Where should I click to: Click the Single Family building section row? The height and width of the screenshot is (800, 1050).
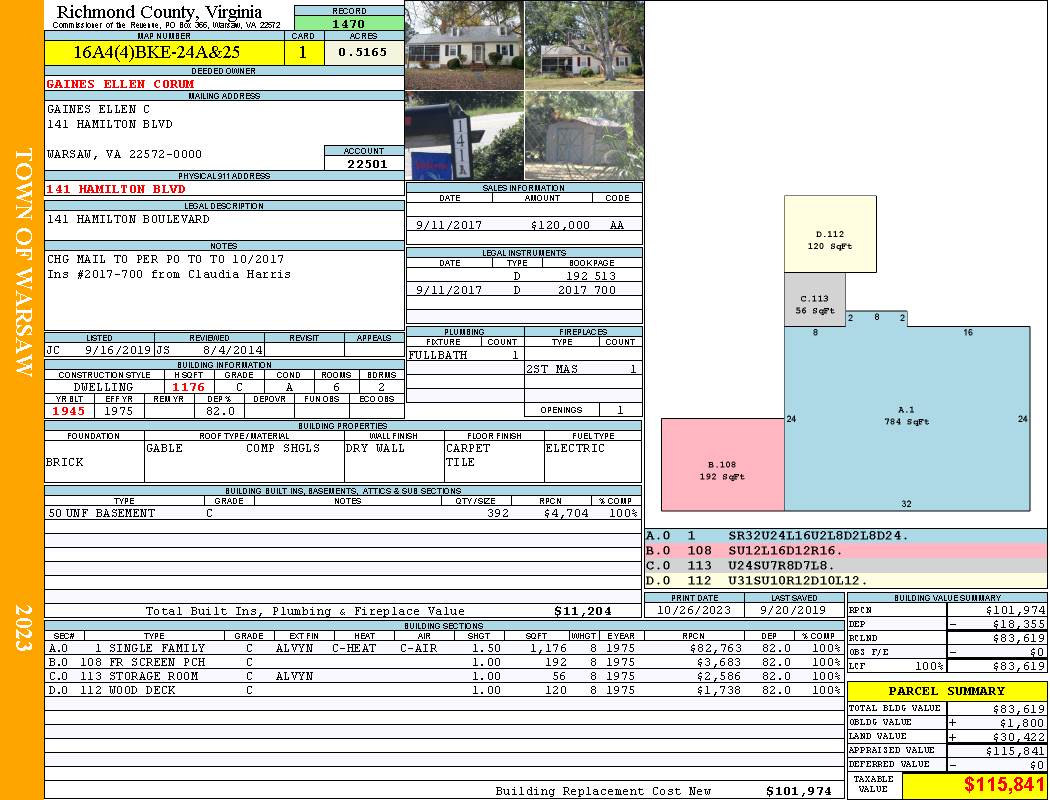point(443,648)
